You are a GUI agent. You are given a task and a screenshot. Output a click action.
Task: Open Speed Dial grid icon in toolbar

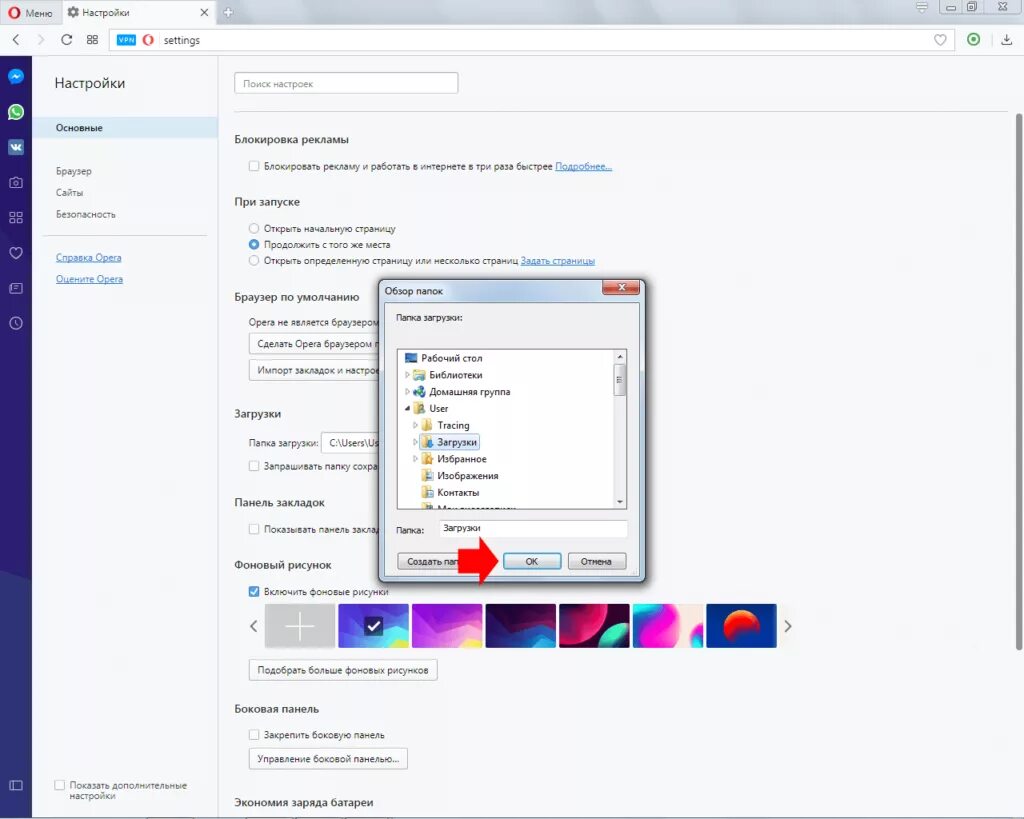(92, 40)
